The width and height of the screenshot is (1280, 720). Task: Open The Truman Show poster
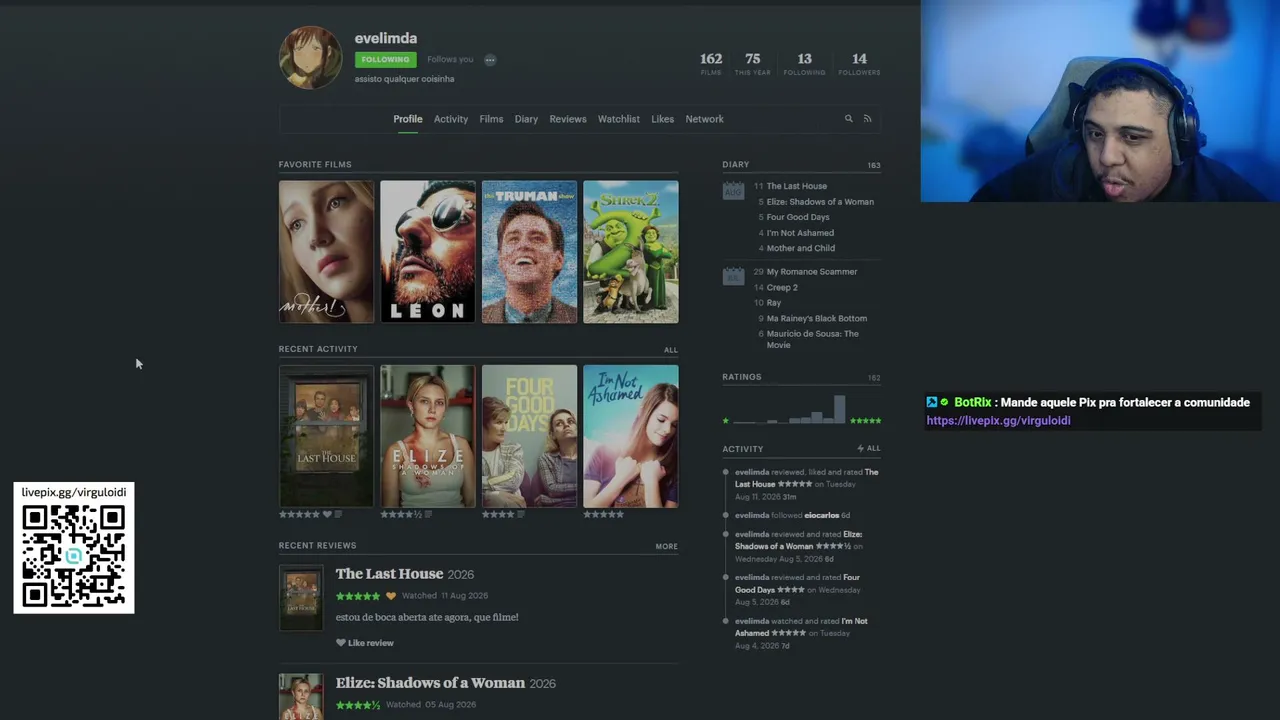530,252
